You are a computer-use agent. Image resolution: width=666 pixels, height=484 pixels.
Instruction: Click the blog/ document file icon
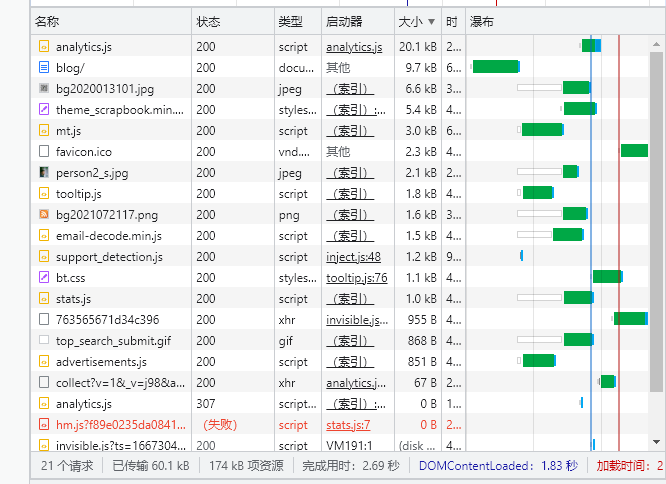[43, 67]
